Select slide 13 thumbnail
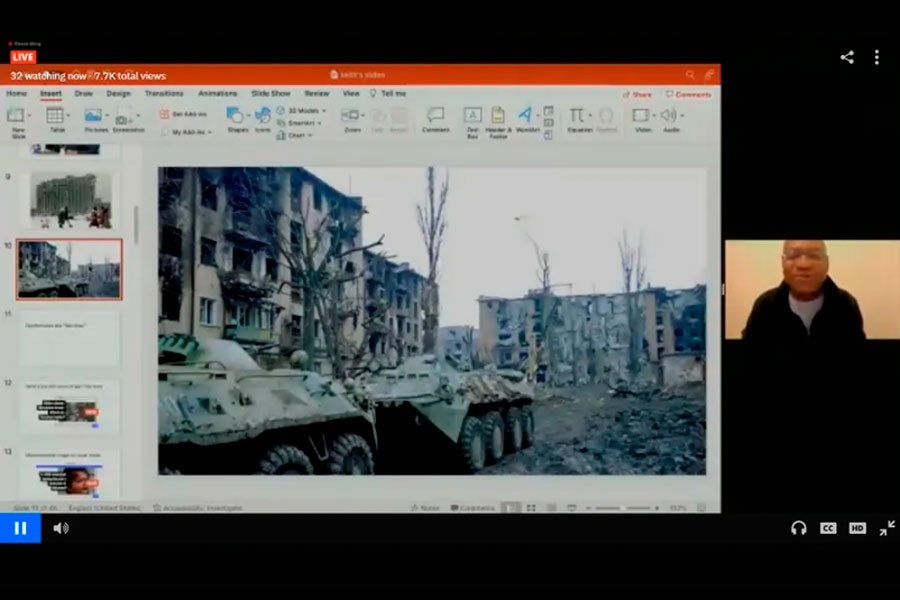The height and width of the screenshot is (600, 900). pos(70,474)
